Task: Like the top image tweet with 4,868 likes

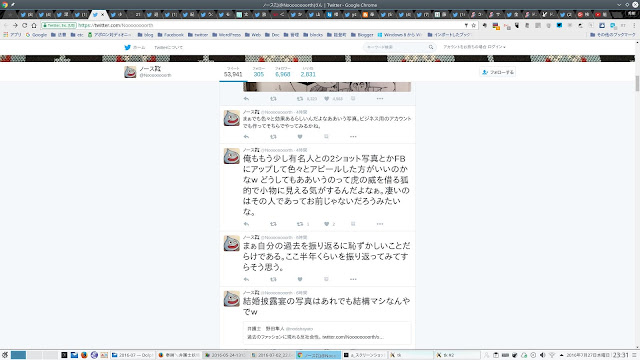Action: [327, 98]
